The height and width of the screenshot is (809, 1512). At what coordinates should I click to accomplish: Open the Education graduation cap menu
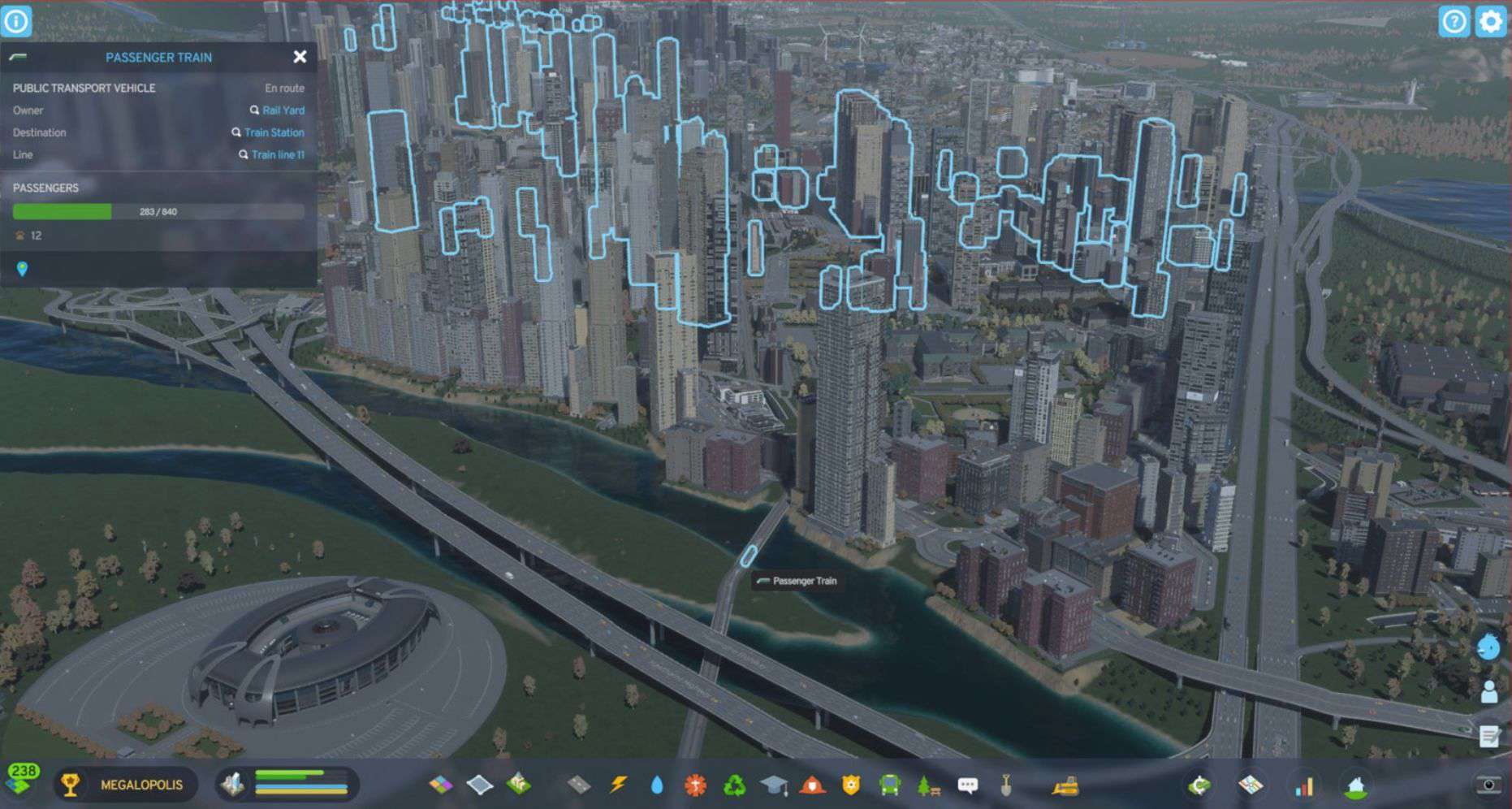tap(773, 785)
